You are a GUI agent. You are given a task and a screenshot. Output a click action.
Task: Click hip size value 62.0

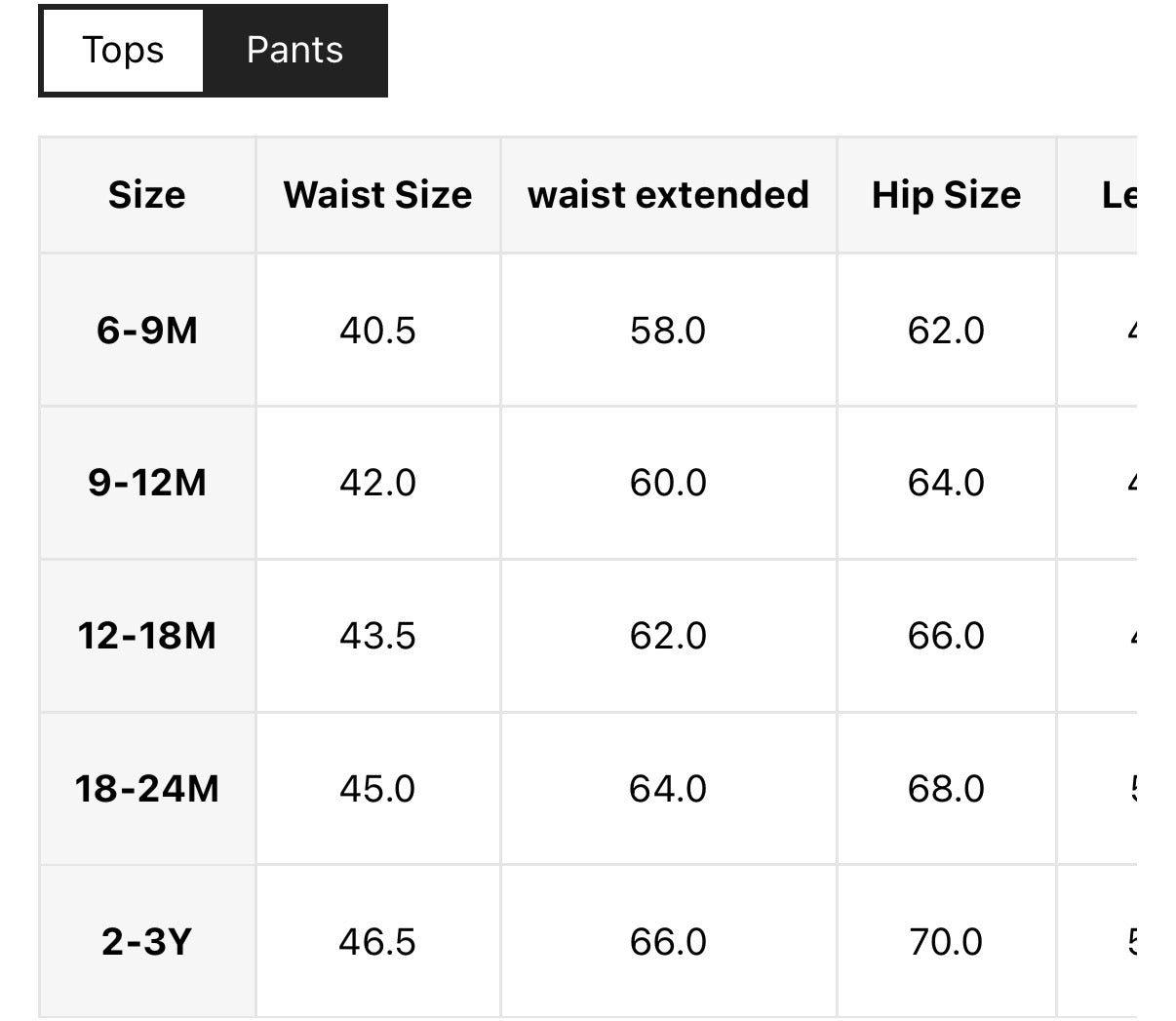coord(946,331)
